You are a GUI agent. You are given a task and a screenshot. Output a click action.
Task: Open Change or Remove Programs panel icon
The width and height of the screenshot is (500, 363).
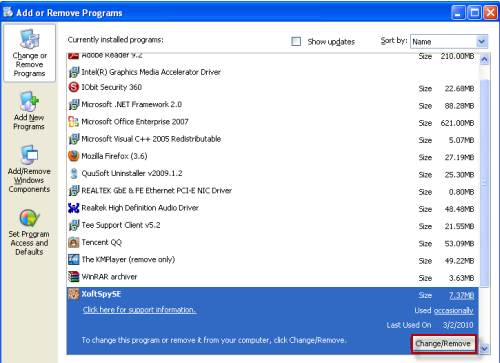pyautogui.click(x=29, y=39)
